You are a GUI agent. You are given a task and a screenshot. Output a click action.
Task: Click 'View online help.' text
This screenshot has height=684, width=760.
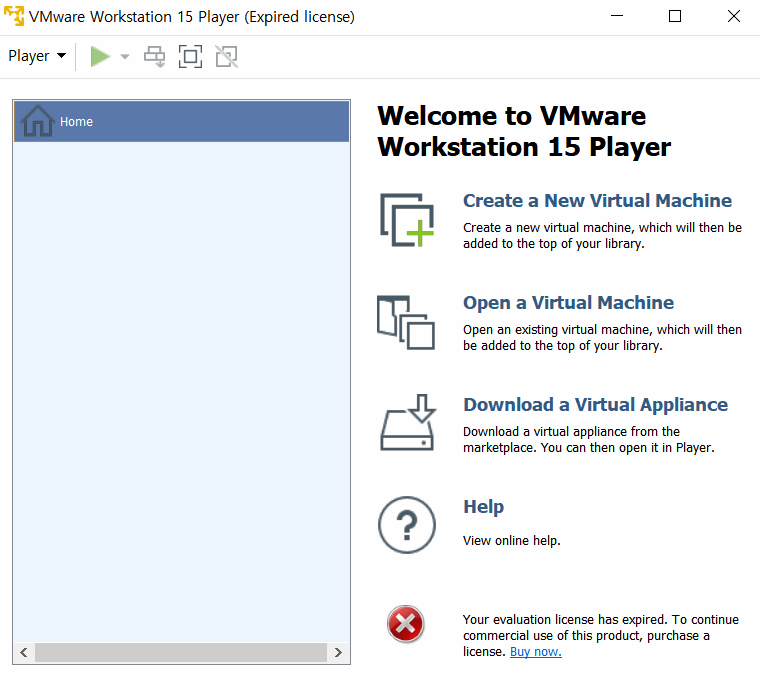coord(511,541)
